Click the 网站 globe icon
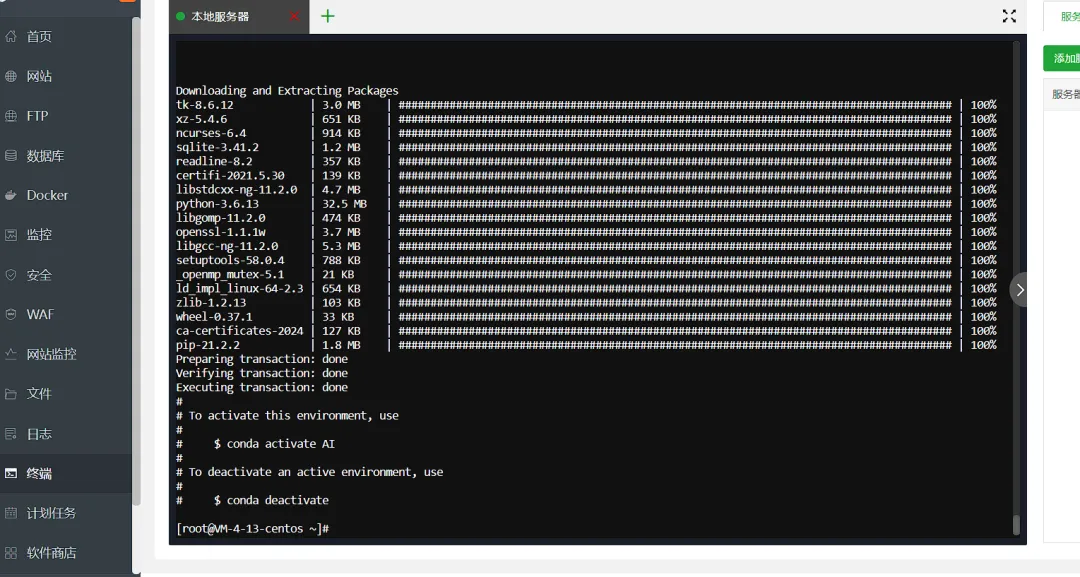 11,76
